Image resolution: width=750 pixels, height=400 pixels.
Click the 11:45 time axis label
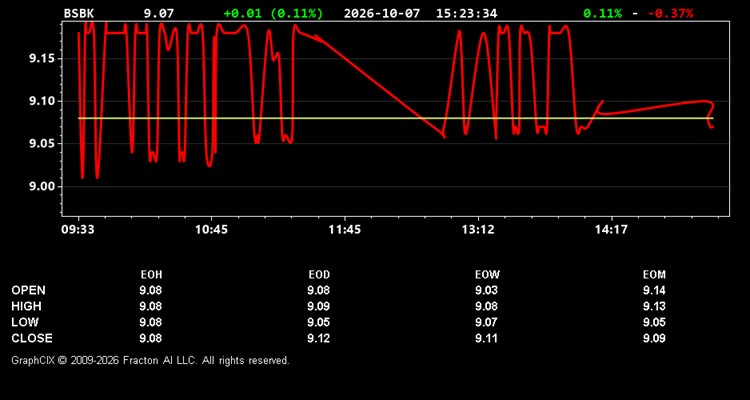point(344,230)
